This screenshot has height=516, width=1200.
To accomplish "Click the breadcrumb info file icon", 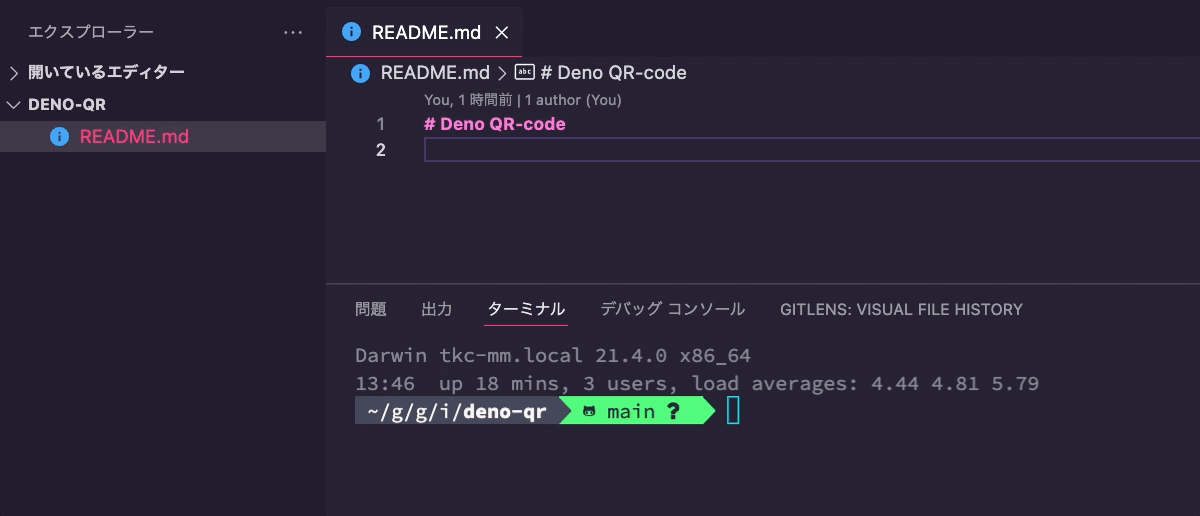I will [x=361, y=73].
